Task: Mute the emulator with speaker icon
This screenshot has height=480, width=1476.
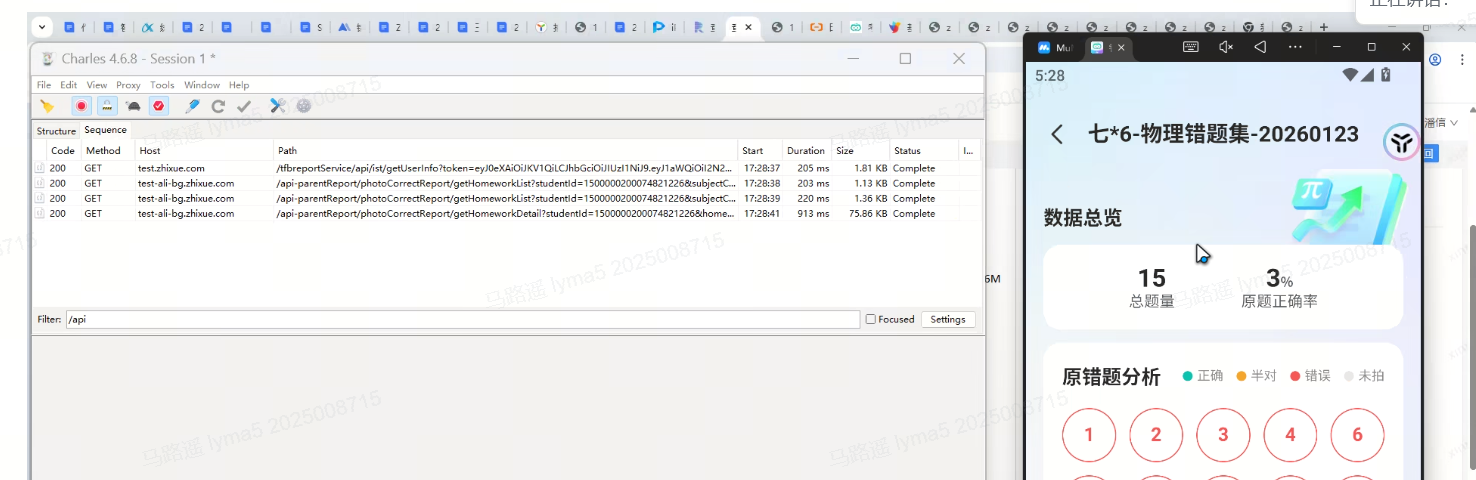Action: 1226,47
